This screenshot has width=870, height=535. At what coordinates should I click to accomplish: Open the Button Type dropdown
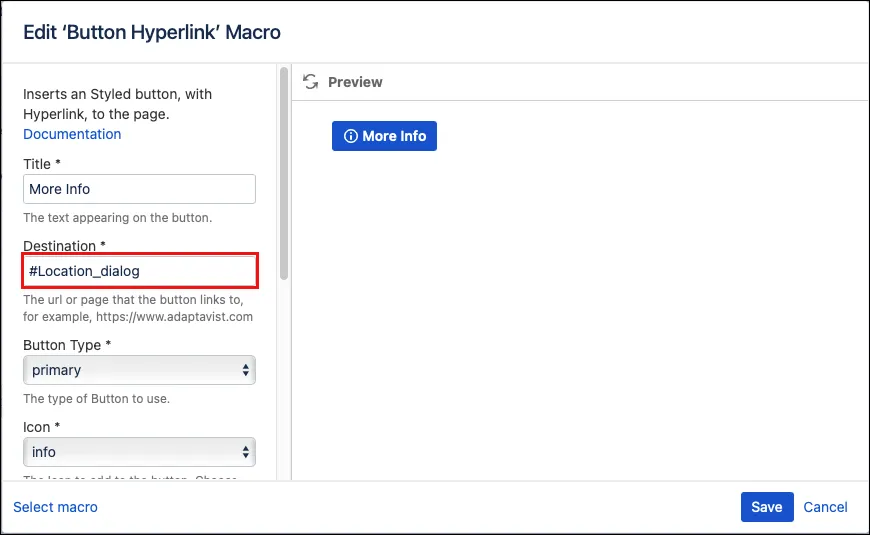click(139, 370)
